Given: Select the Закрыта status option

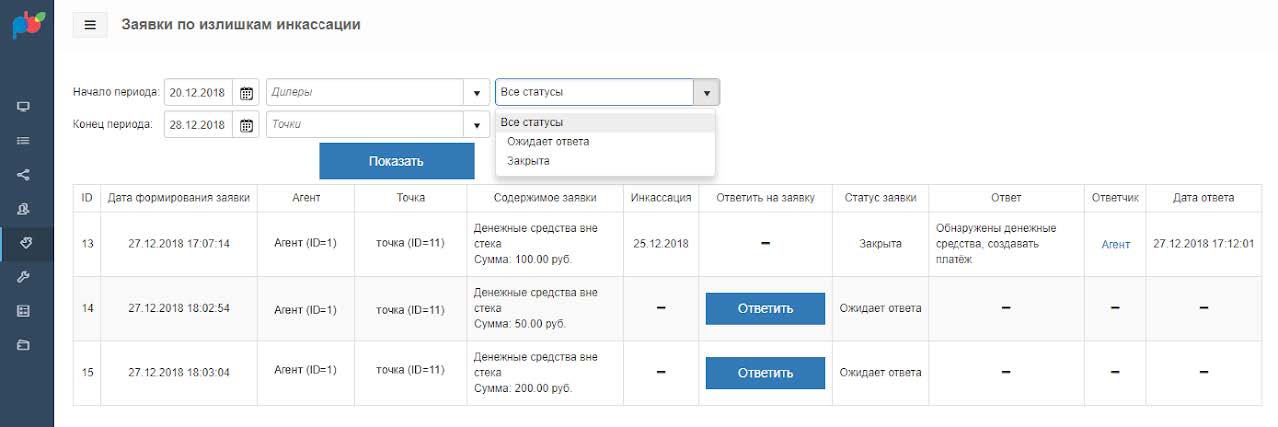Looking at the screenshot, I should click(x=605, y=160).
